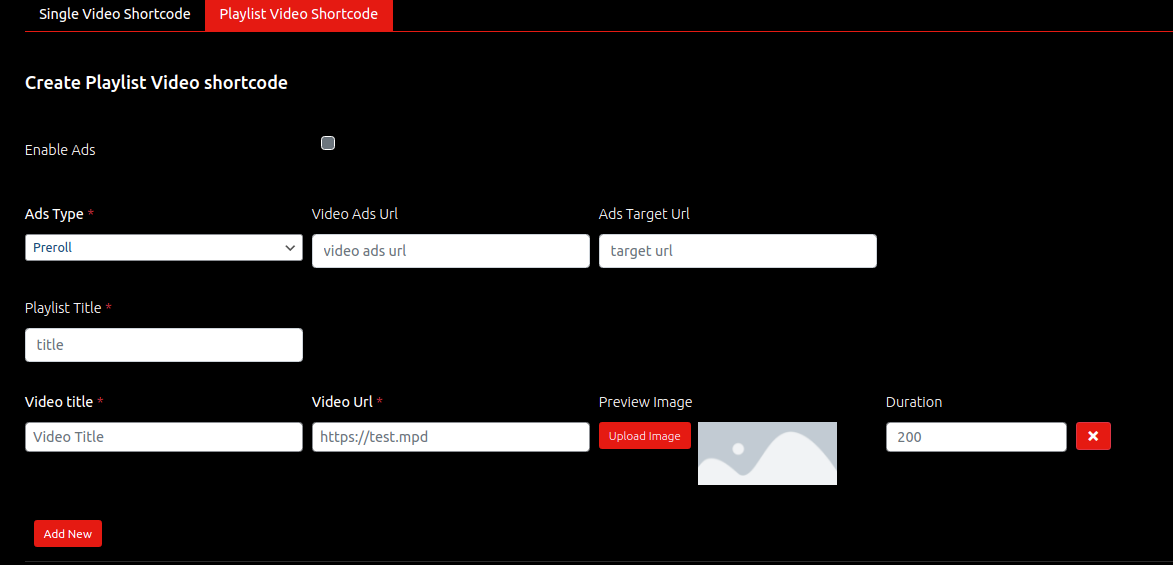Viewport: 1173px width, 565px height.
Task: Click the Upload Image button
Action: coord(645,436)
